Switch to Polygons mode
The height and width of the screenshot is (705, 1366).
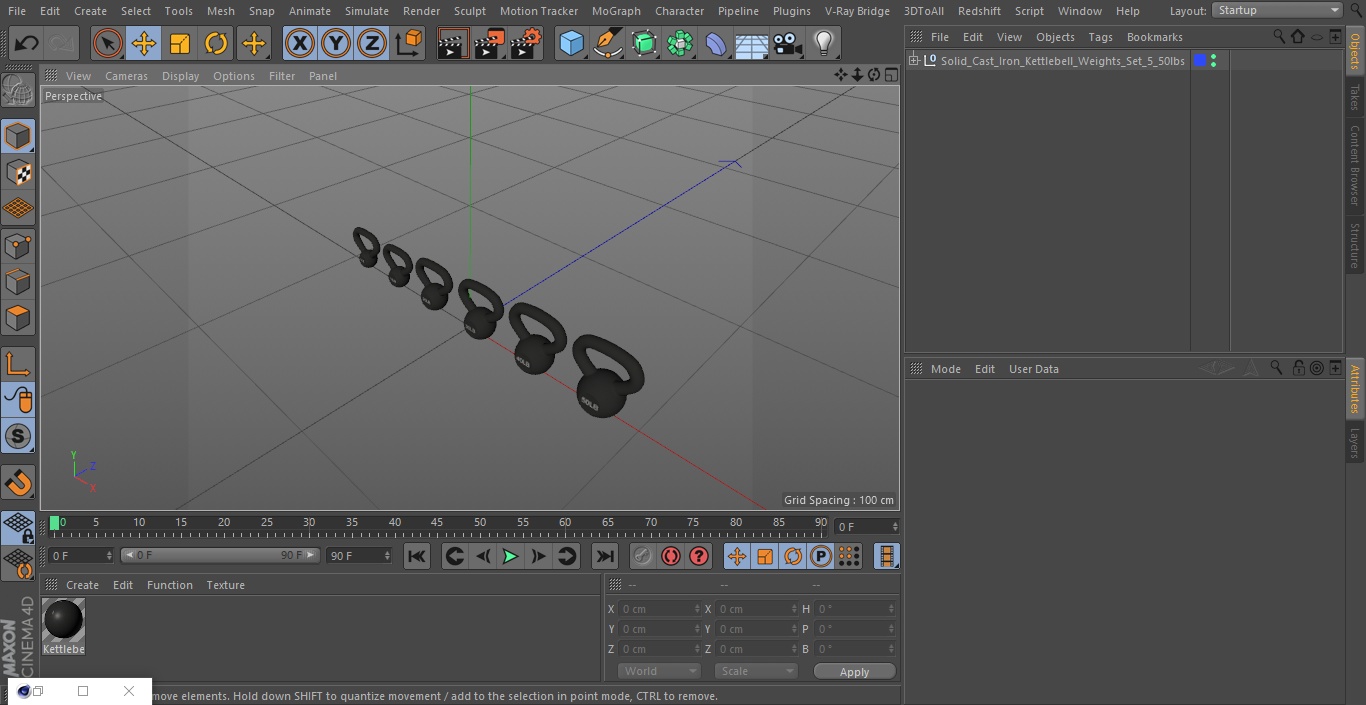[18, 318]
